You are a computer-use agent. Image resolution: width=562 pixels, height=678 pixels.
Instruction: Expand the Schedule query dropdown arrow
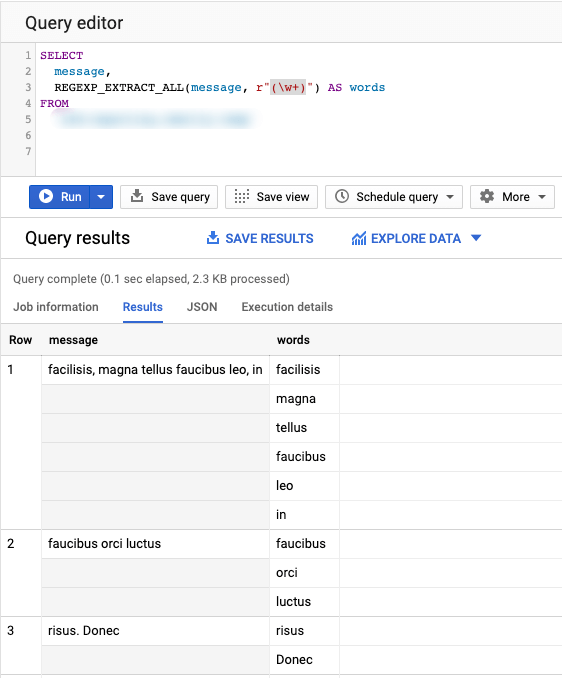tap(450, 197)
